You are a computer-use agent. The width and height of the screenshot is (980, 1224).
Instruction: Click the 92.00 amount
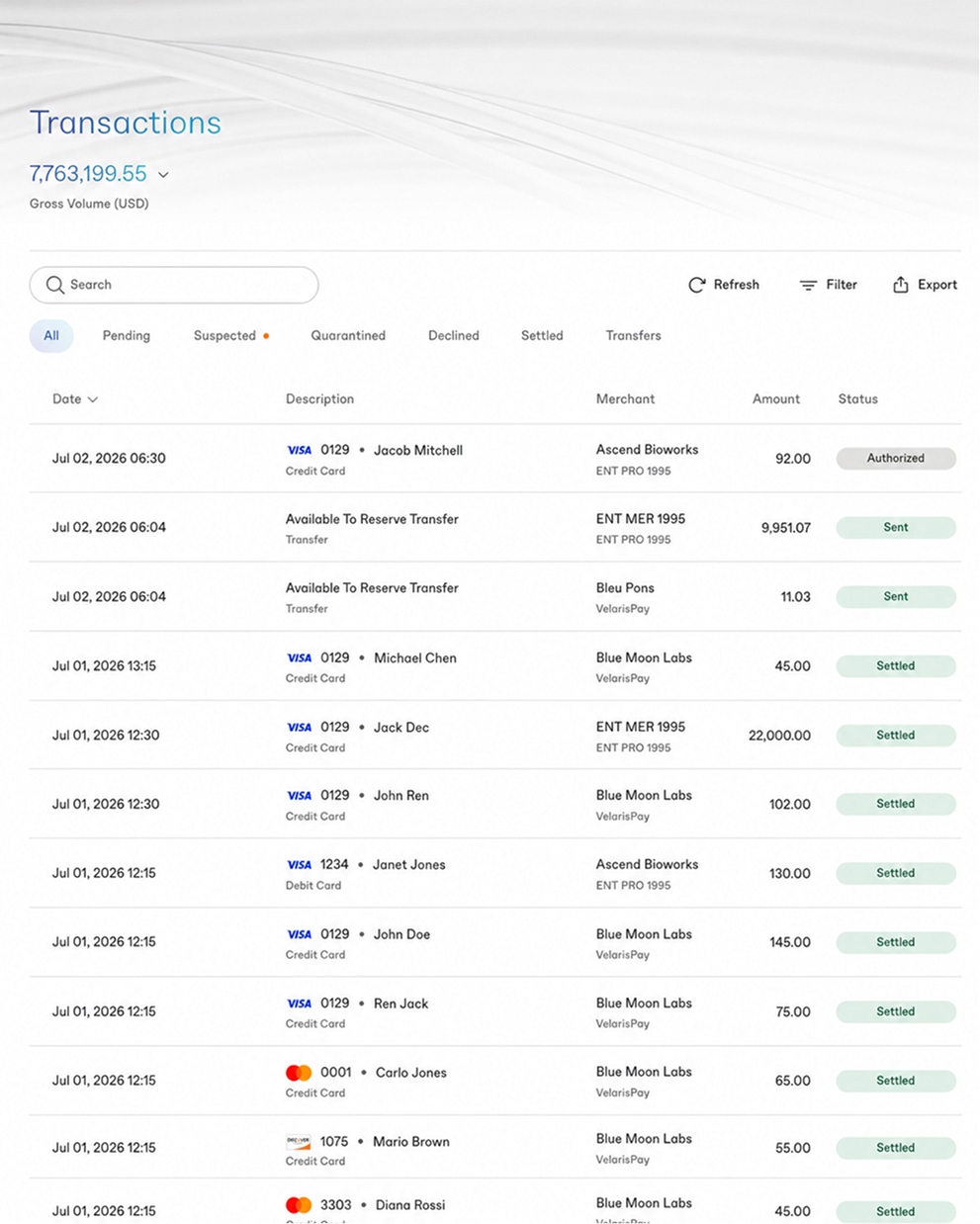pyautogui.click(x=793, y=459)
